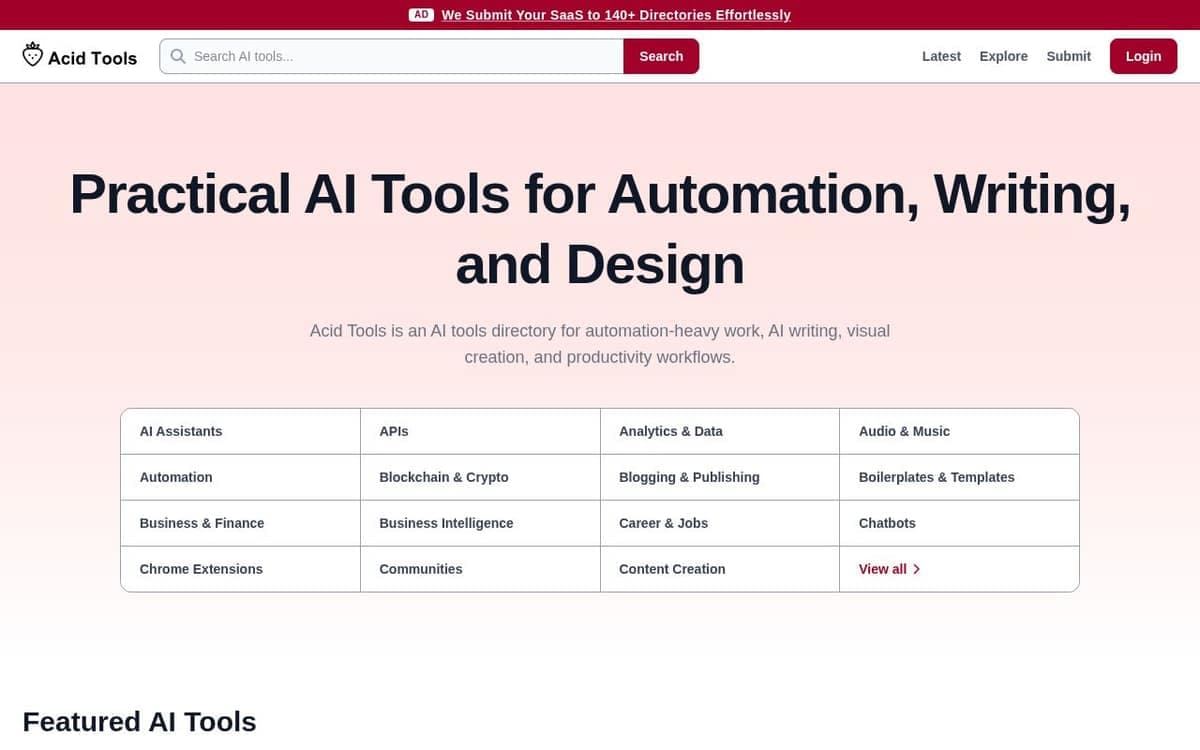Browse Blogging & Publishing category
Image resolution: width=1200 pixels, height=750 pixels.
coord(720,477)
